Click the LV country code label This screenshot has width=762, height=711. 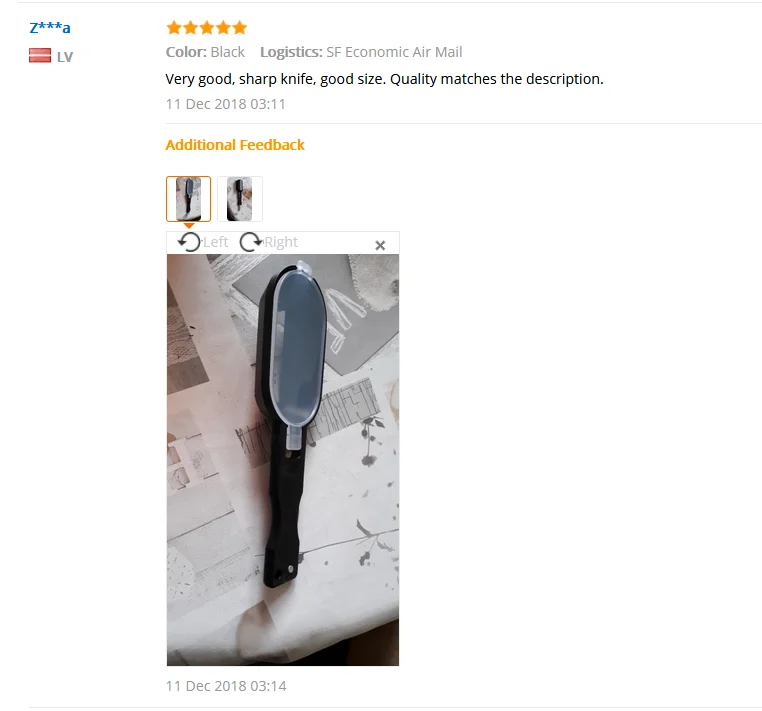tap(65, 57)
